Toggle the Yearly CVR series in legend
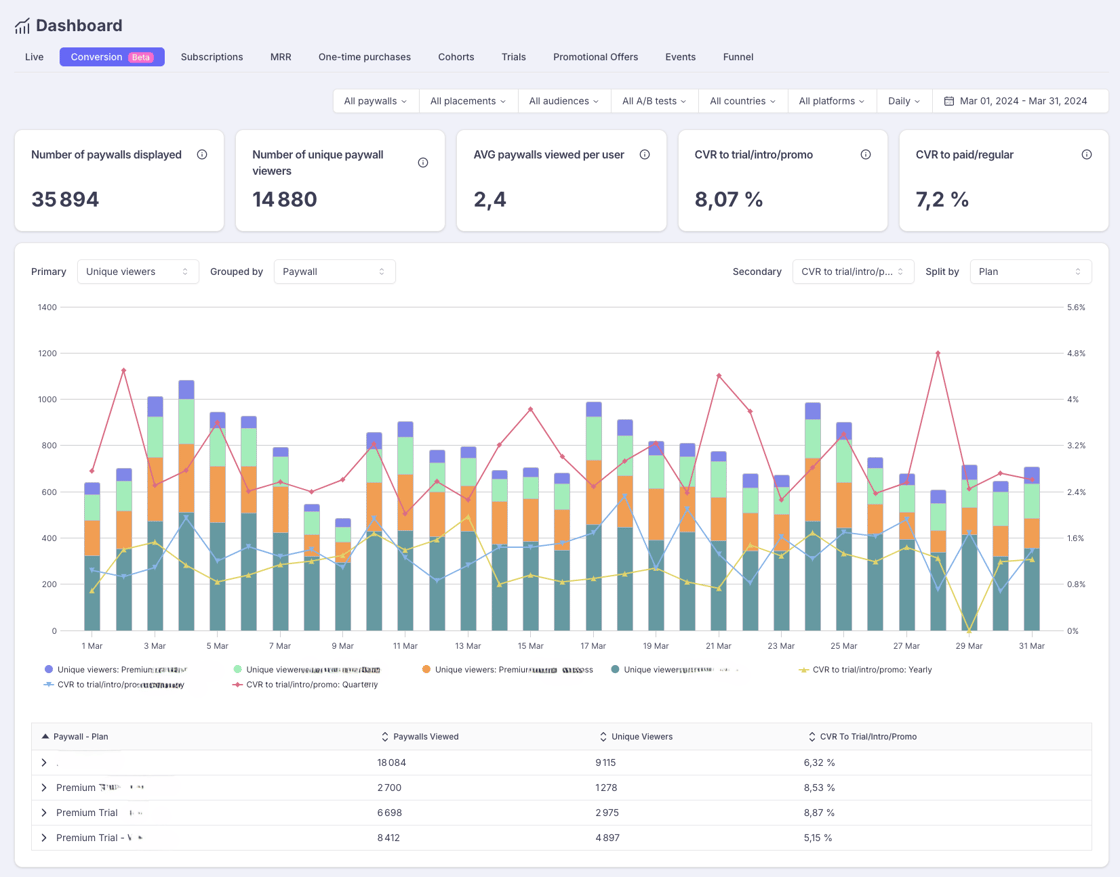This screenshot has height=877, width=1120. (x=866, y=670)
